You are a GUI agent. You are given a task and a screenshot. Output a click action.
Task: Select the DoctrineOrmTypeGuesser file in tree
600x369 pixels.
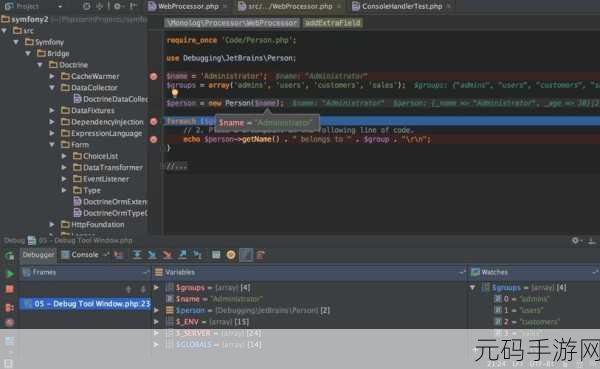(110, 213)
